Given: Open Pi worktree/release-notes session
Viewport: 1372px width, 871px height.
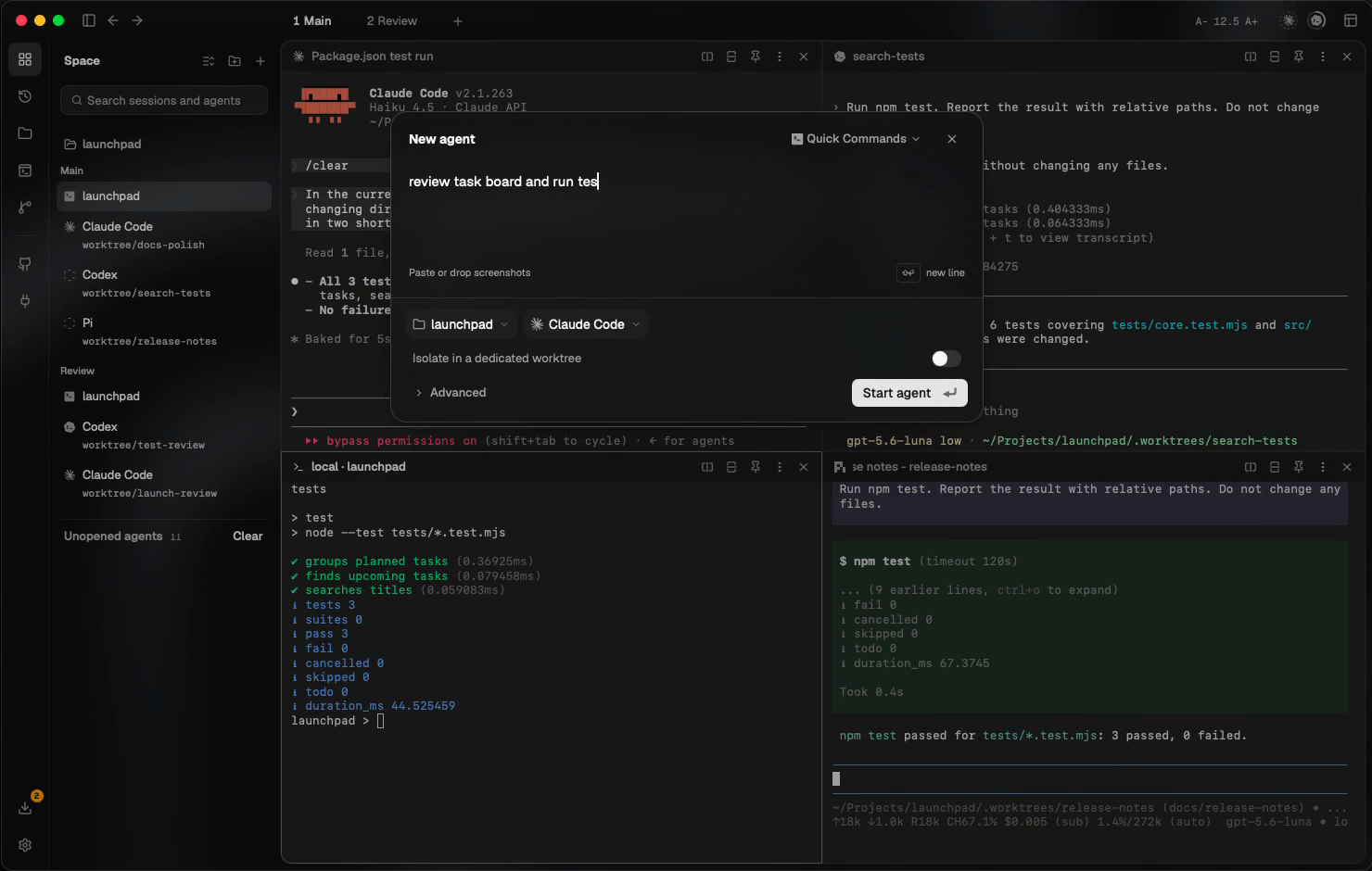Looking at the screenshot, I should pos(164,332).
